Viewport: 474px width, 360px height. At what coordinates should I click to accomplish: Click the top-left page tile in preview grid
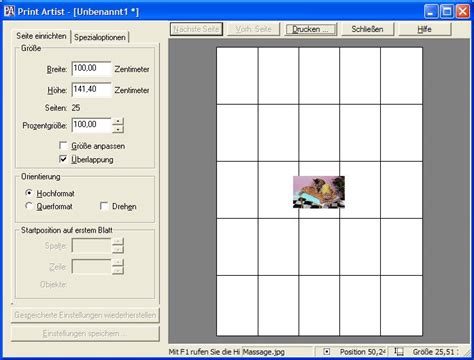pyautogui.click(x=237, y=76)
